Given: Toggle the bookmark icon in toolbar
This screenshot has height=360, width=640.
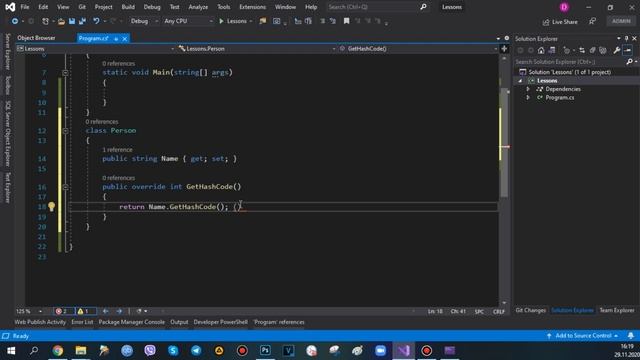Looking at the screenshot, I should 346,21.
